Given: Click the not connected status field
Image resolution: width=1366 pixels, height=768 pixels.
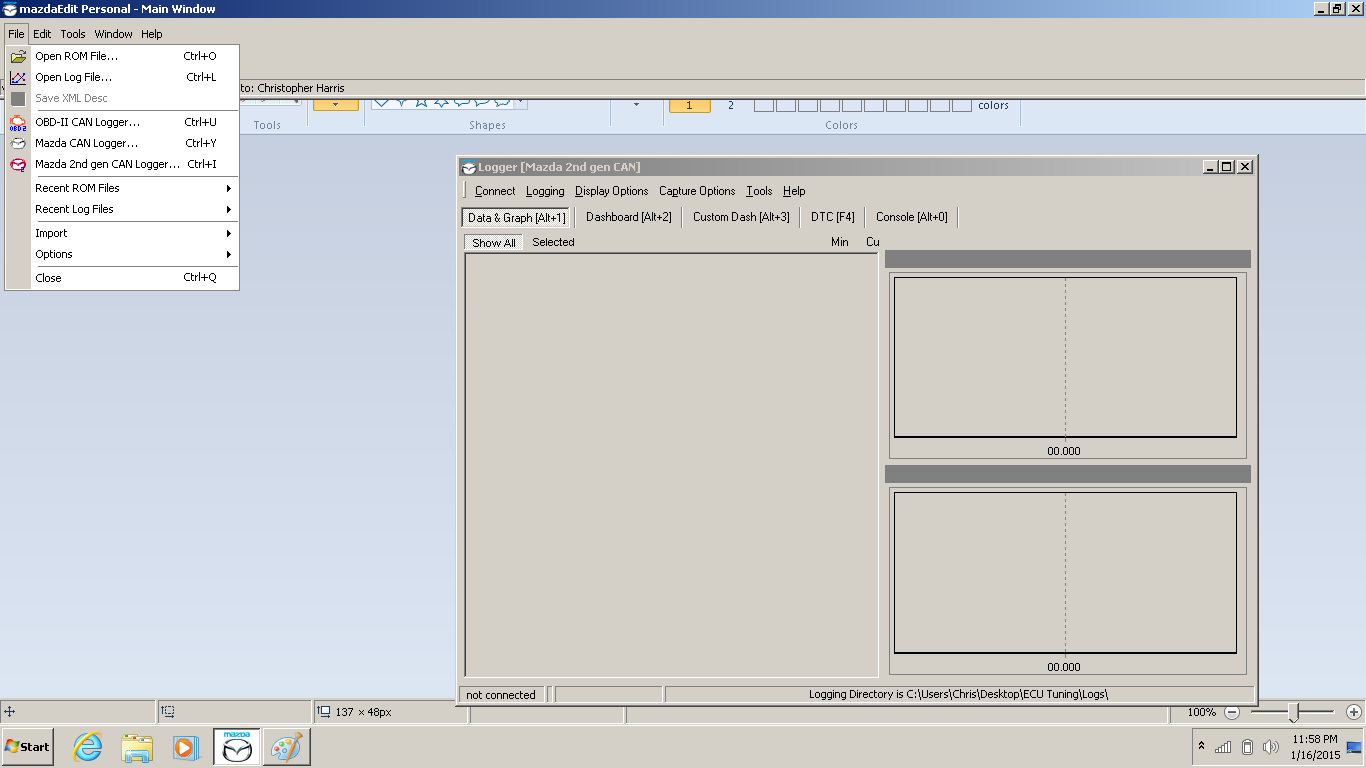Looking at the screenshot, I should click(x=501, y=695).
